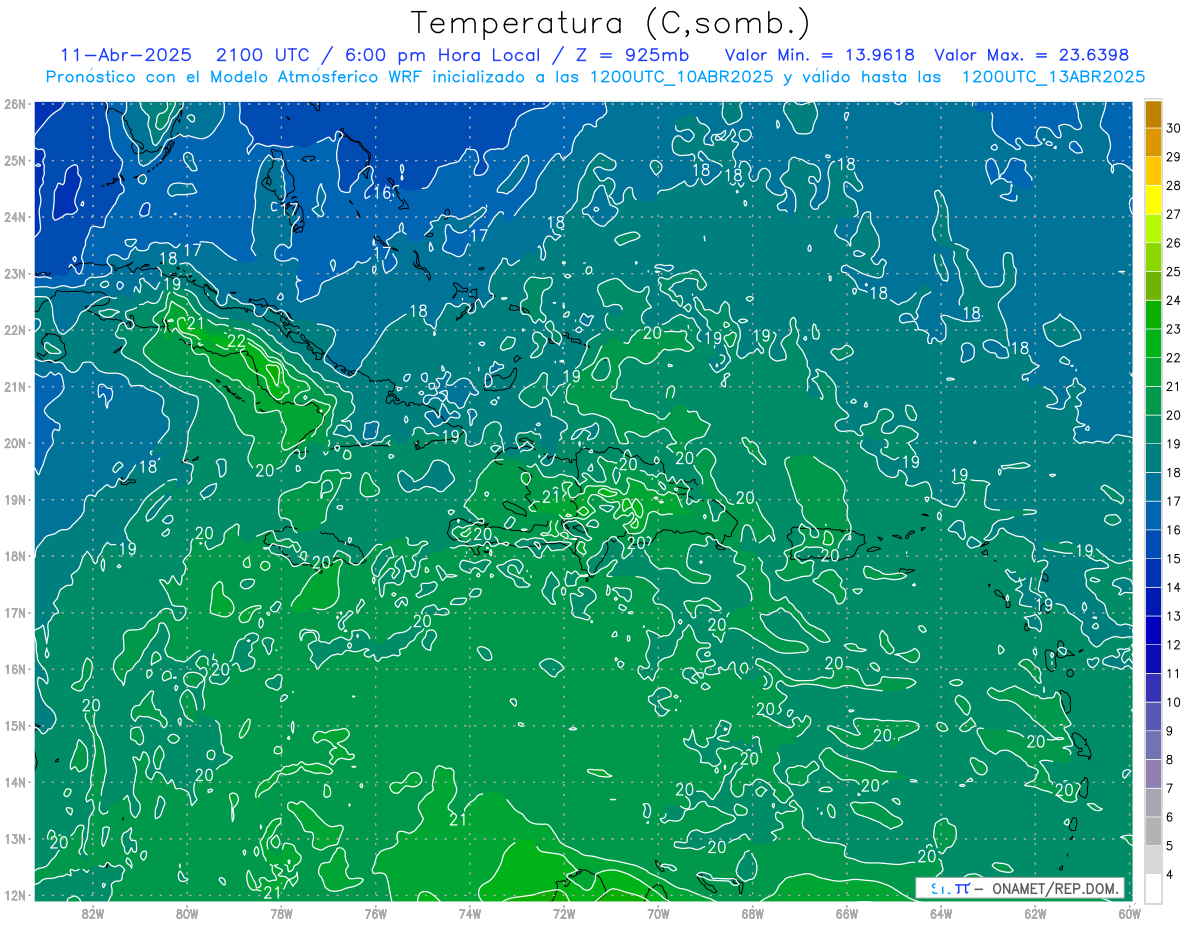Viewport: 1200px width, 927px height.
Task: Click the '22N' latitude axis label
Action: pos(14,330)
